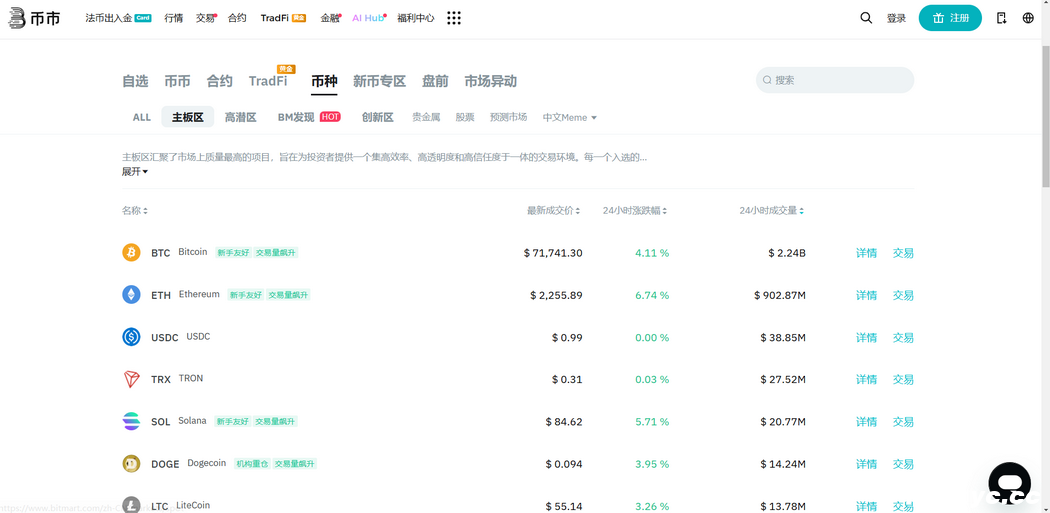Open 法币出入金 menu
This screenshot has width=1050, height=513.
pyautogui.click(x=118, y=18)
